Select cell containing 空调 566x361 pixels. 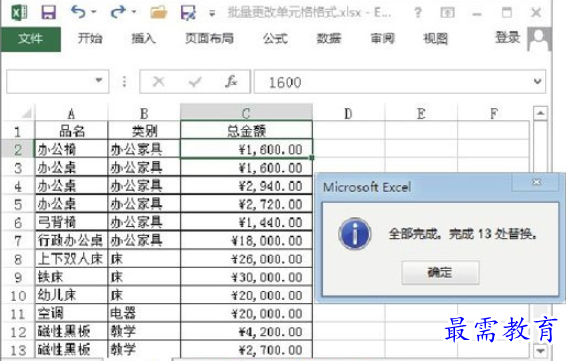[x=71, y=313]
